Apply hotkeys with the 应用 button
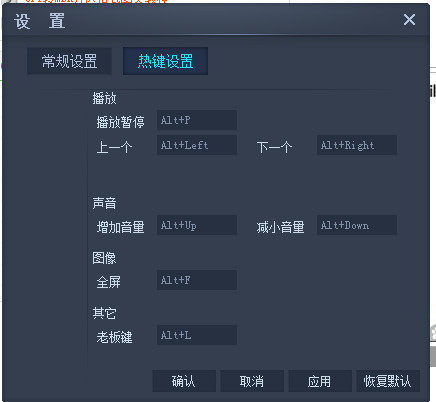This screenshot has height=402, width=436. click(x=320, y=381)
